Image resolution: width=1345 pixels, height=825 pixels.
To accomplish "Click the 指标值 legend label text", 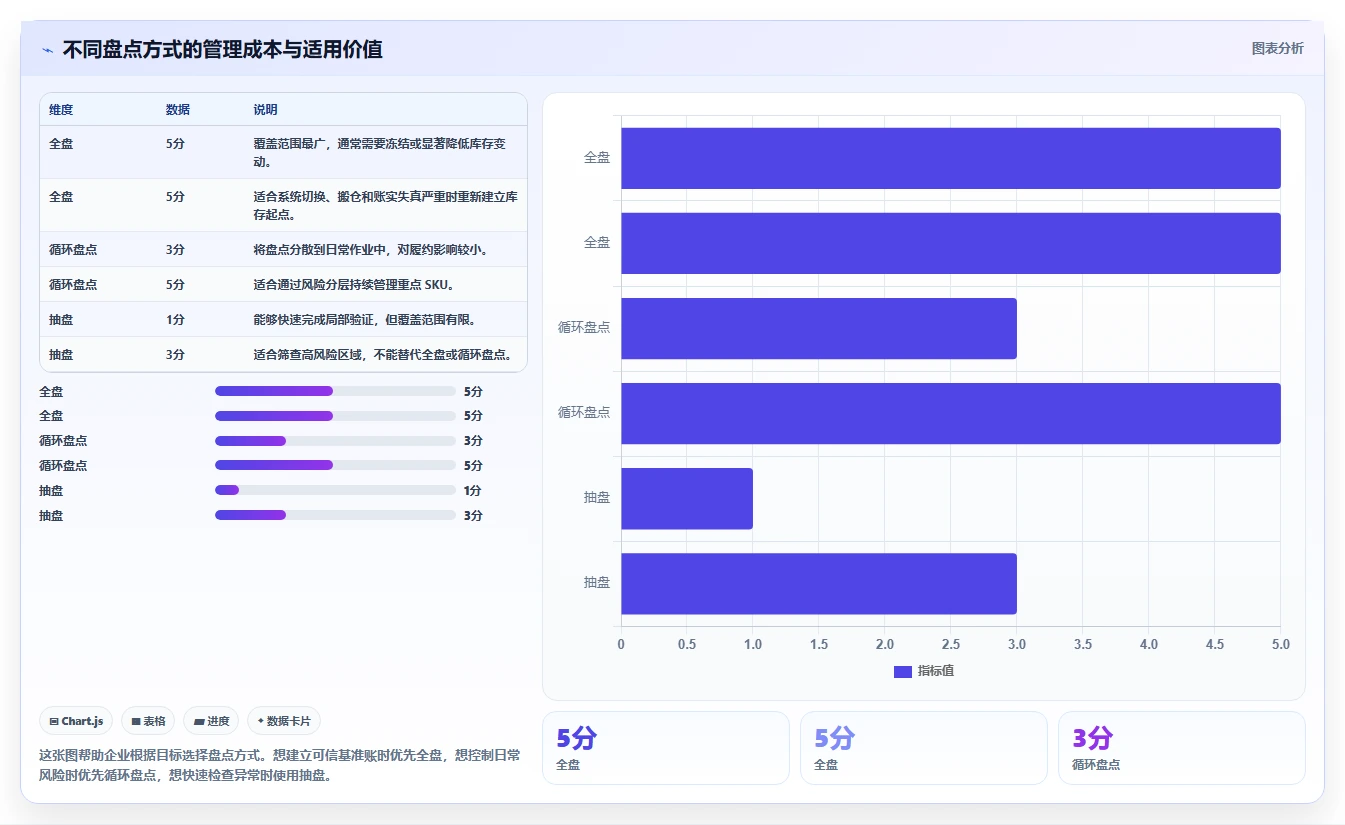I will [x=936, y=671].
